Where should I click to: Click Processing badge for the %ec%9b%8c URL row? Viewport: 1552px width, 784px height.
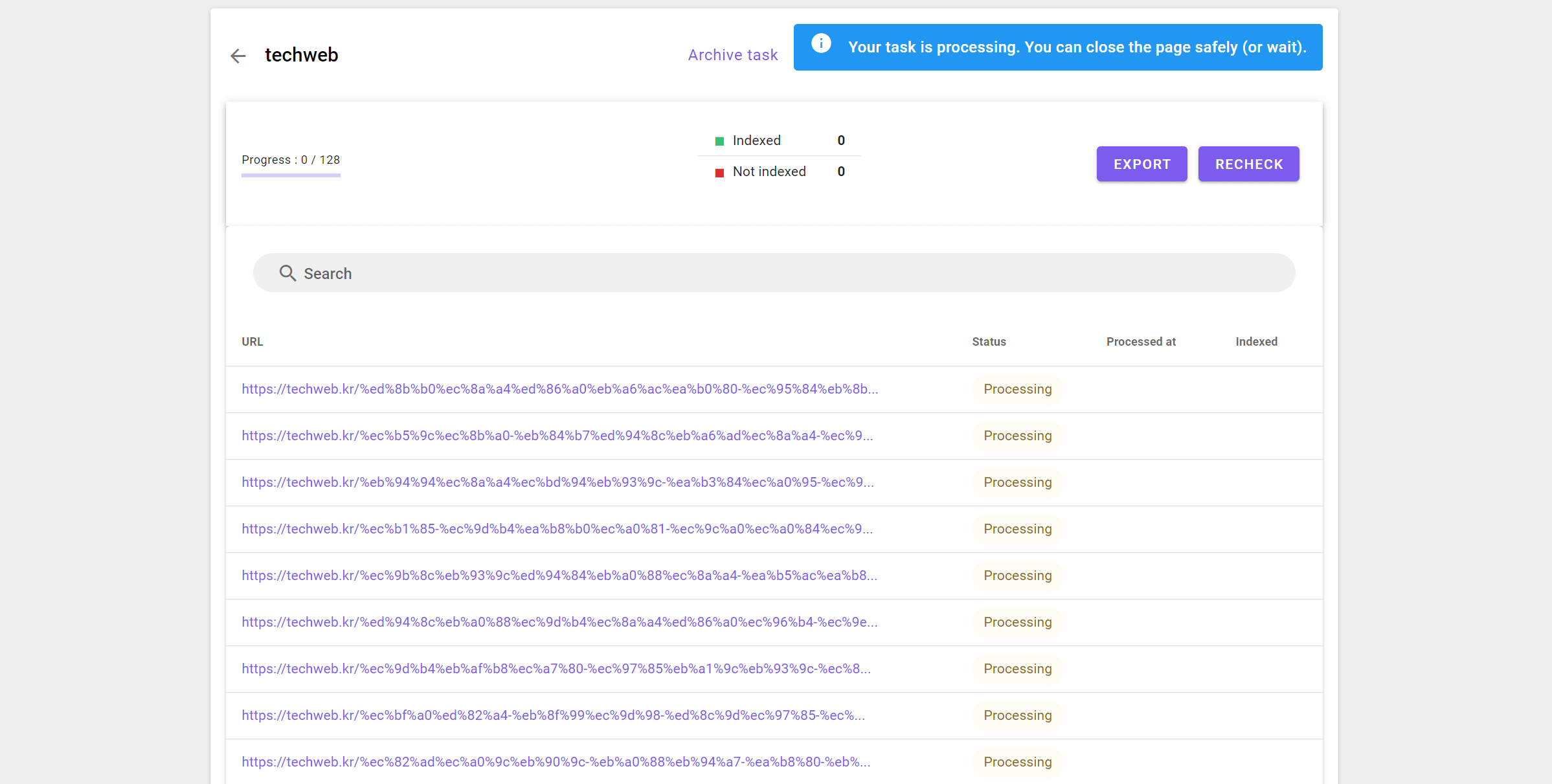[1017, 576]
